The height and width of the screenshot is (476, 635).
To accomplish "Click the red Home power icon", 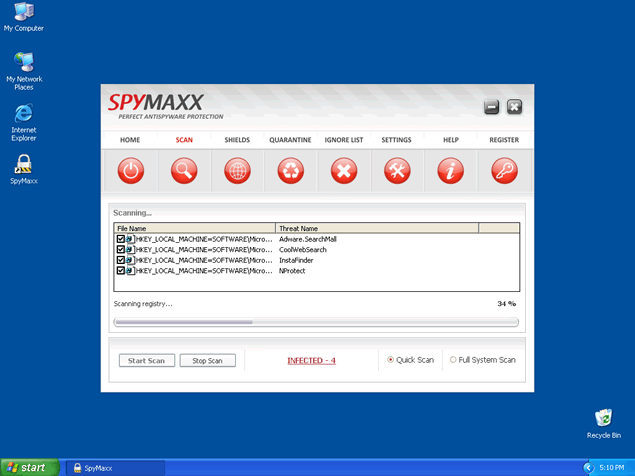I will coord(130,171).
